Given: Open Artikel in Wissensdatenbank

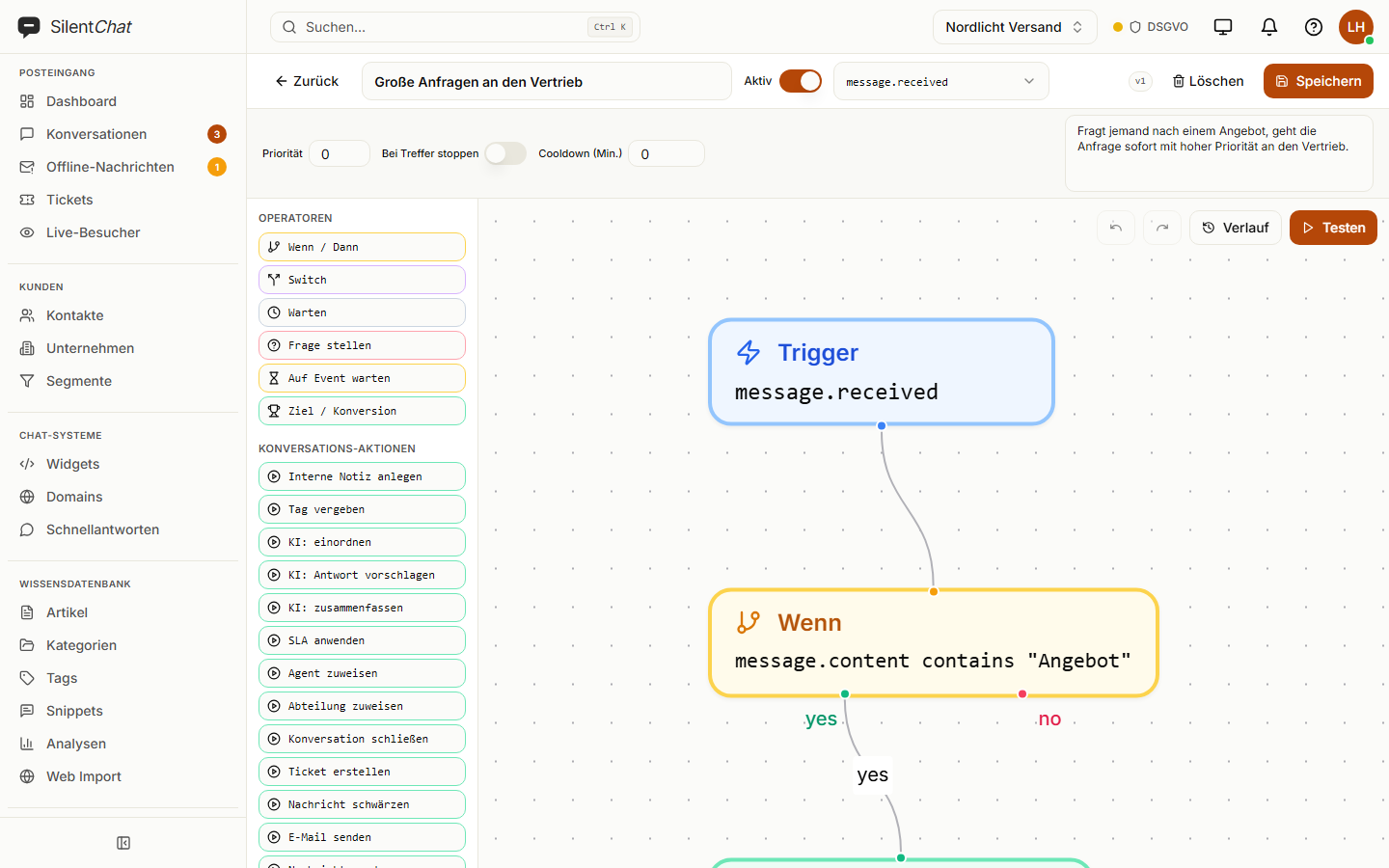Looking at the screenshot, I should coord(123,612).
